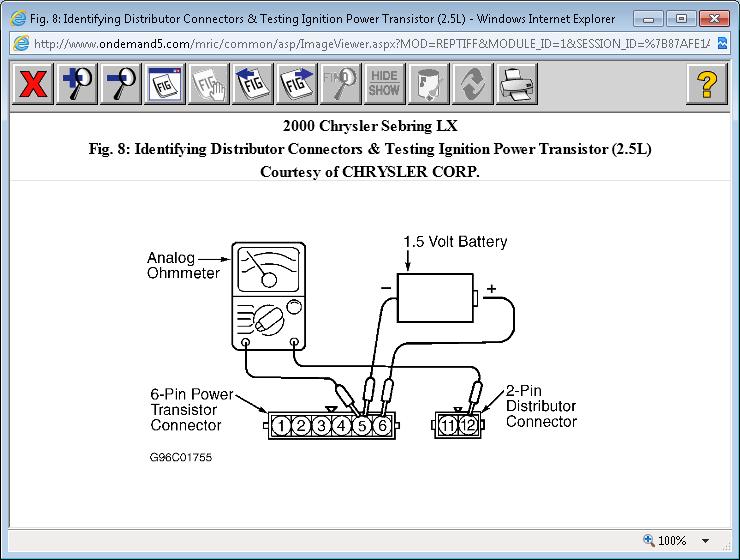Open the zoom level dropdown arrow
Screen dimensions: 740x560
706,541
